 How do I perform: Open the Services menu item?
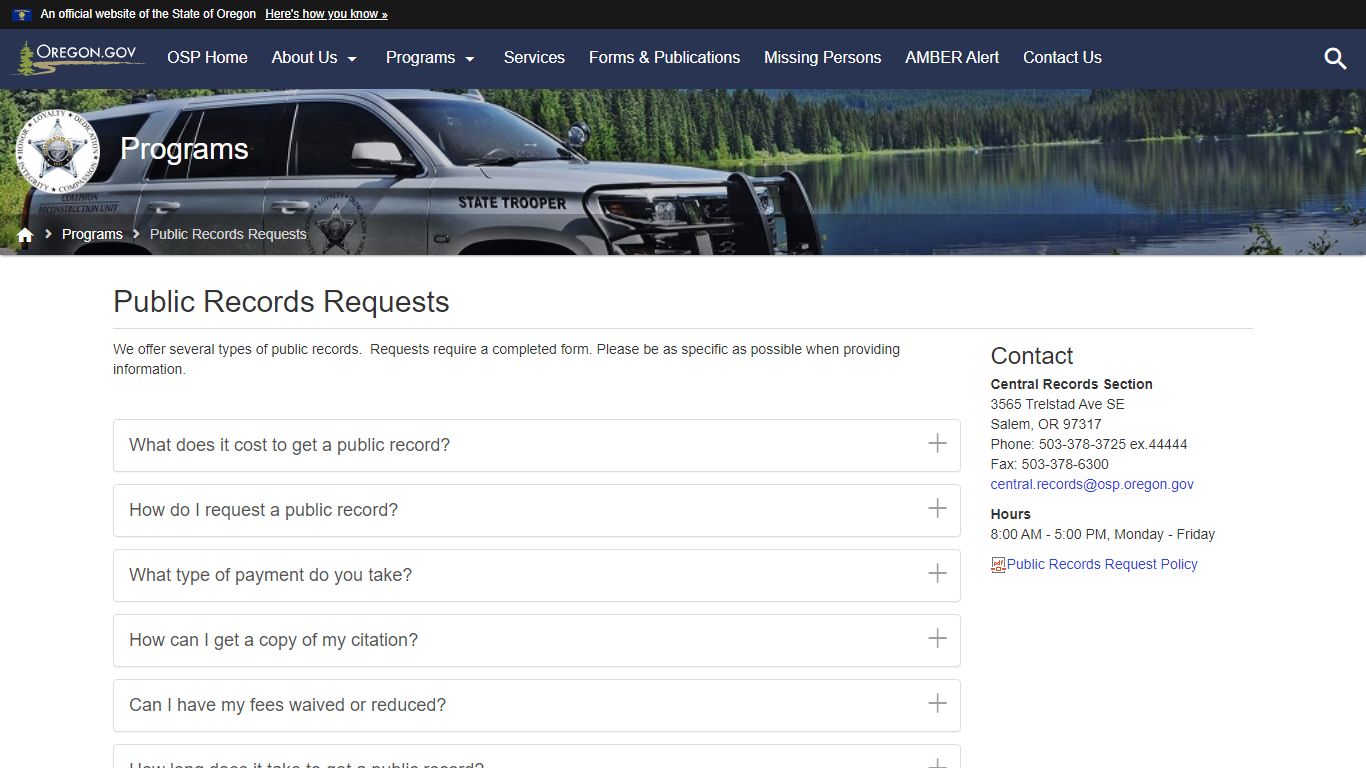click(x=534, y=58)
